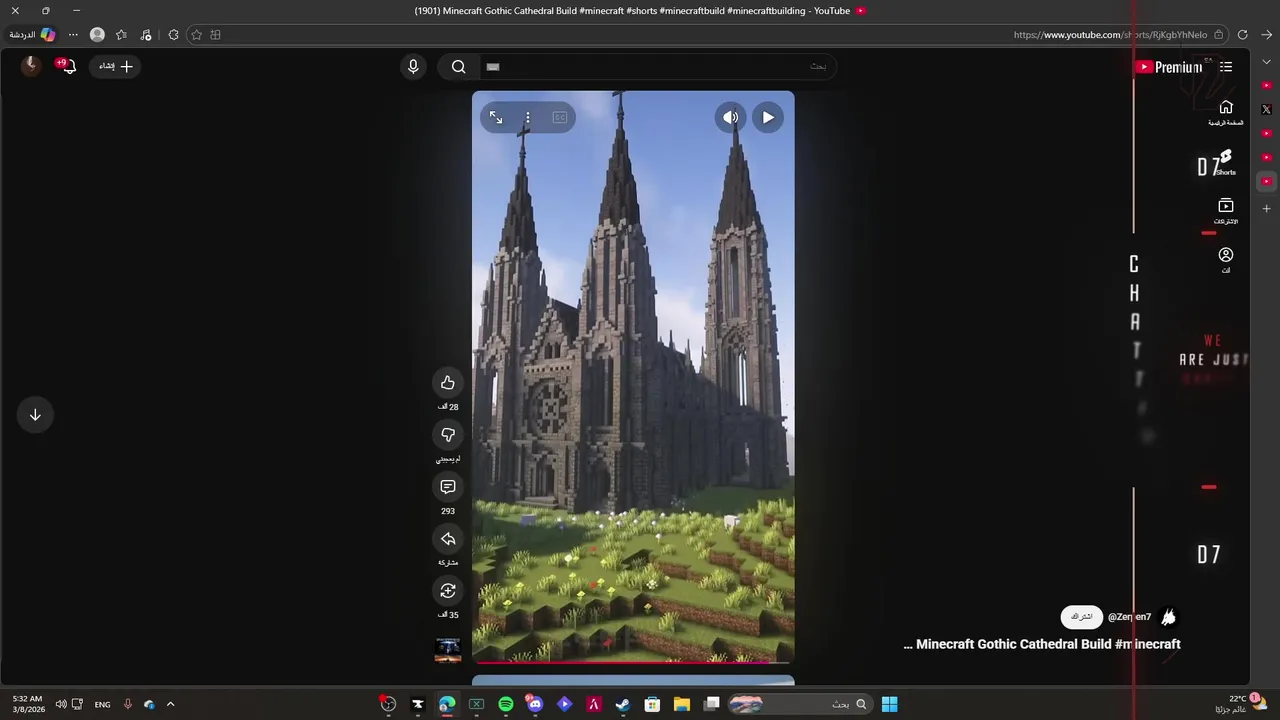The width and height of the screenshot is (1280, 720).
Task: Switch the ENG input language indicator
Action: click(102, 704)
